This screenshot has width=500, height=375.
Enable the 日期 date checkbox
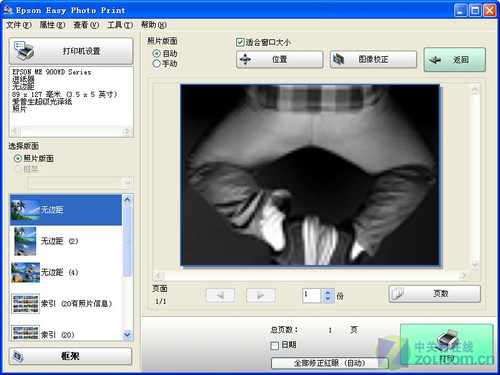tap(274, 345)
